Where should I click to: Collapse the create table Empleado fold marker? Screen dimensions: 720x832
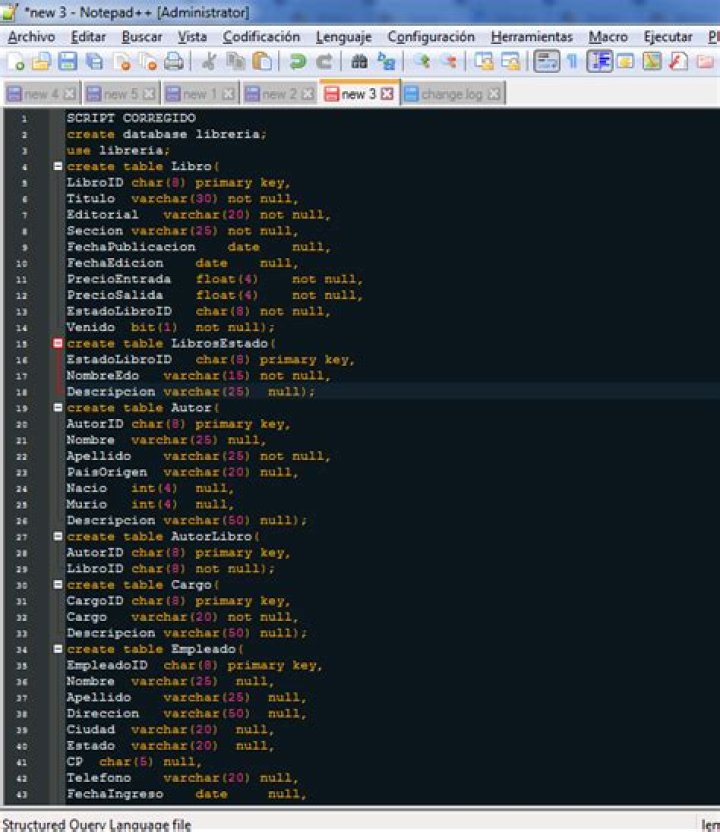tap(58, 649)
